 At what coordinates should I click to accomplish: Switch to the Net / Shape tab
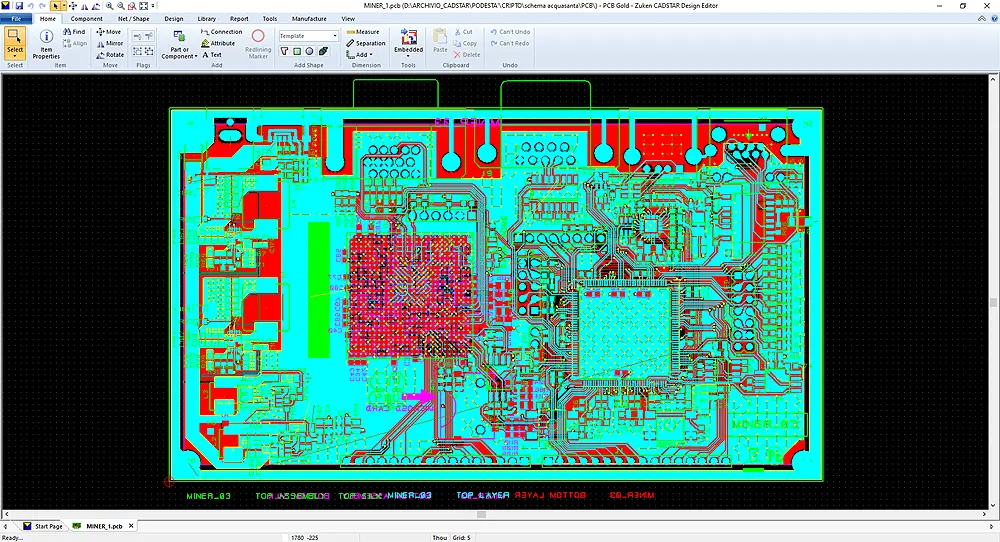133,18
